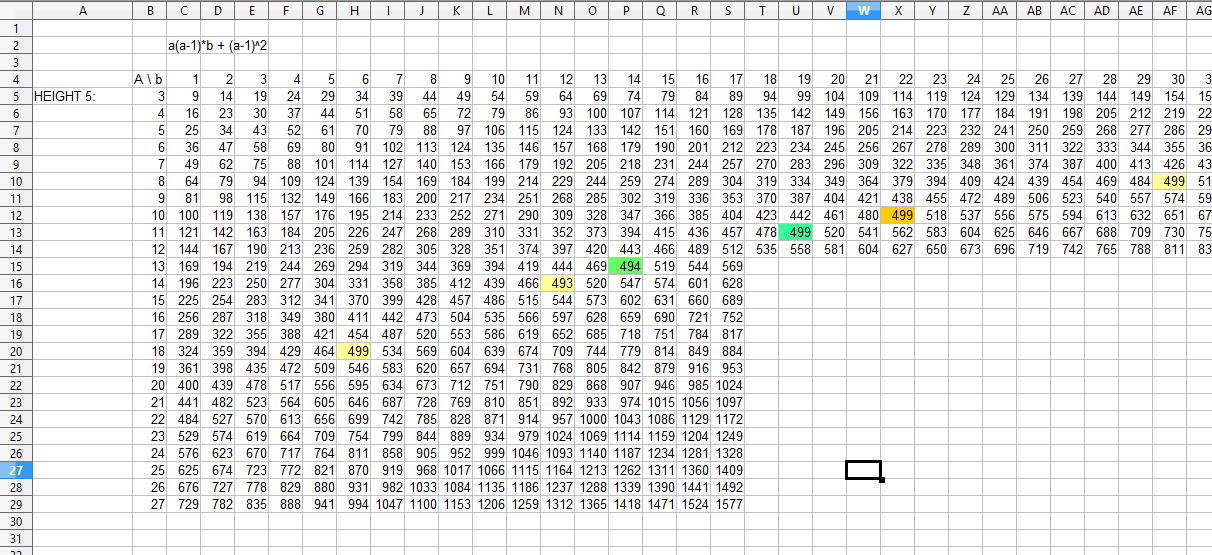Select the orange highlighted 499 cell
1212x555 pixels.
tap(900, 215)
